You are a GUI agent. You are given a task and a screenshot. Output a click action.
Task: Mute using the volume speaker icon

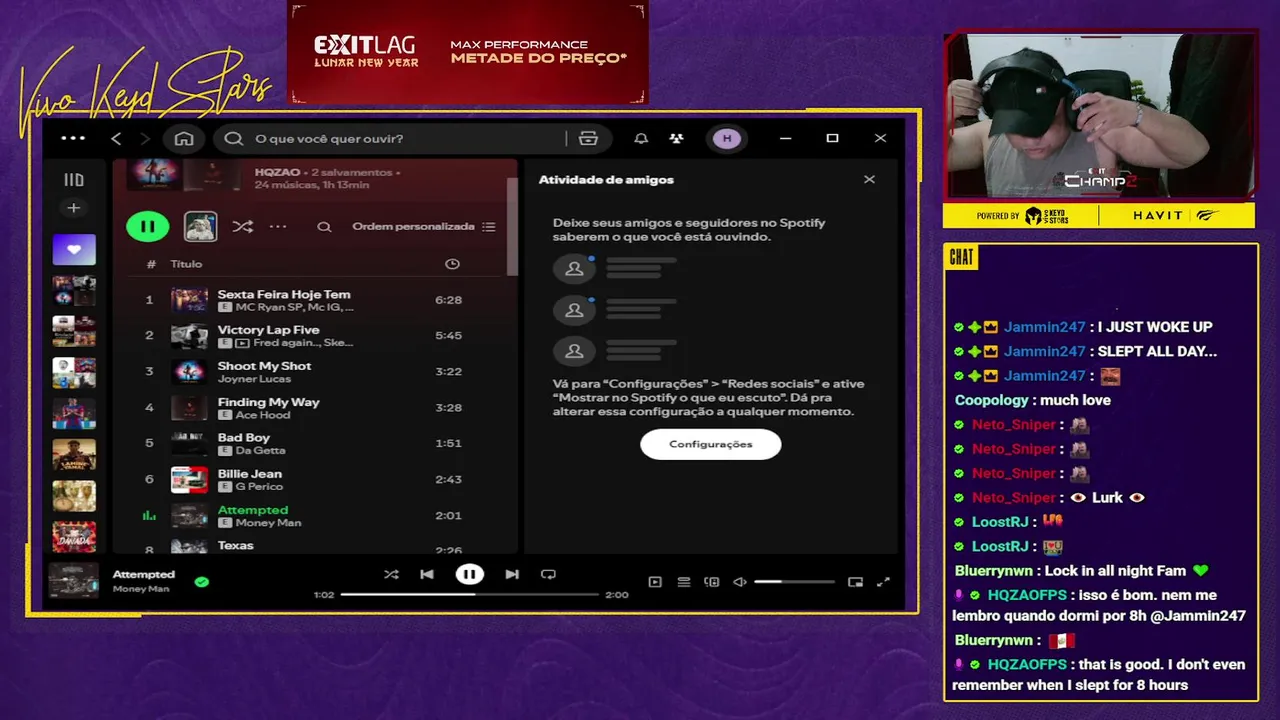(x=740, y=582)
